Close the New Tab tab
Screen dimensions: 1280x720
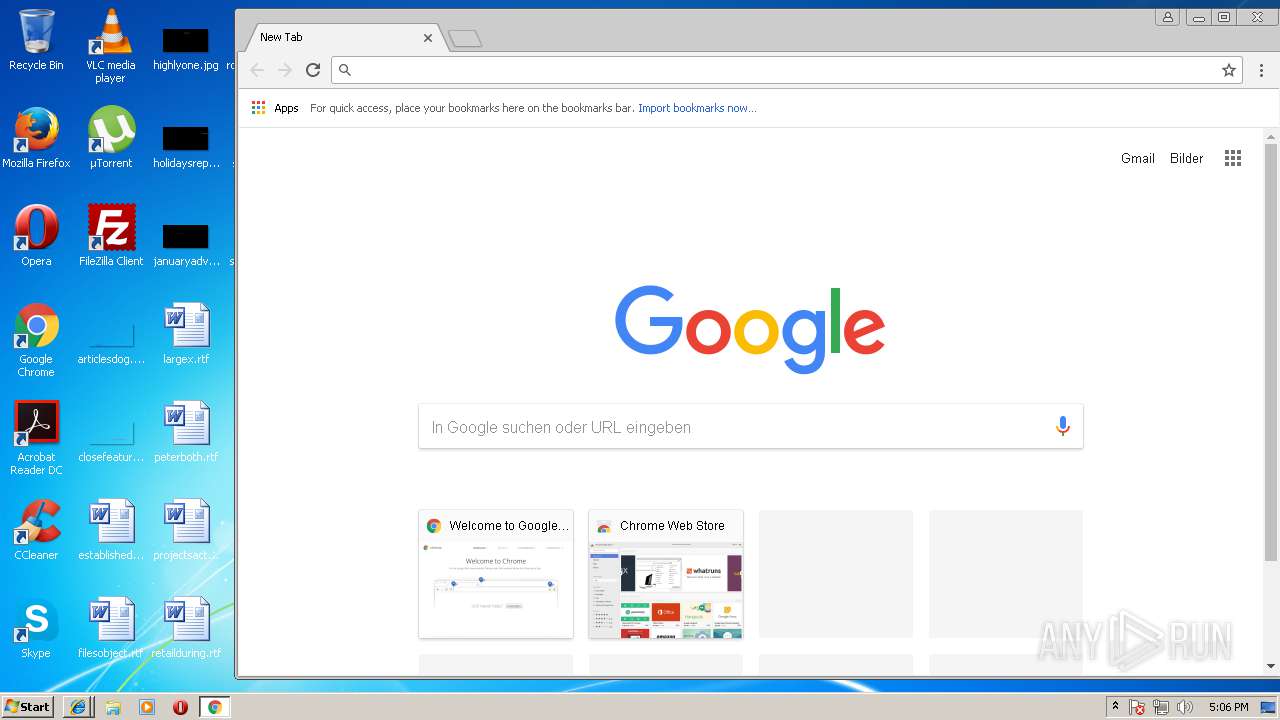point(428,38)
